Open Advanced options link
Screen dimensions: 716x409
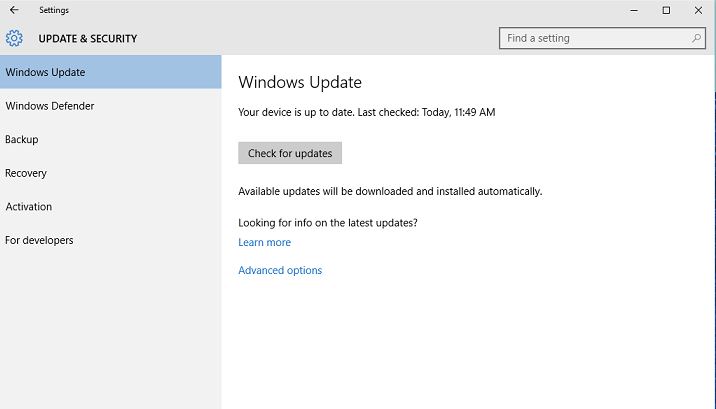coord(280,270)
